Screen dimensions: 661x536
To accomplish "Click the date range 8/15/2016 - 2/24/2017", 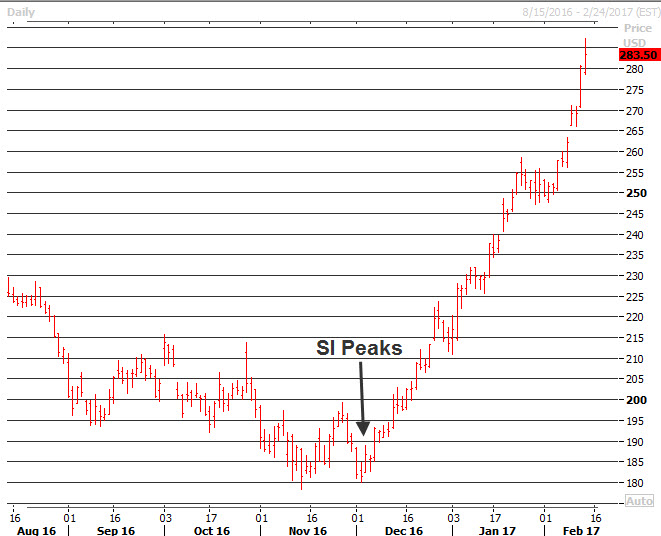I will tap(591, 12).
